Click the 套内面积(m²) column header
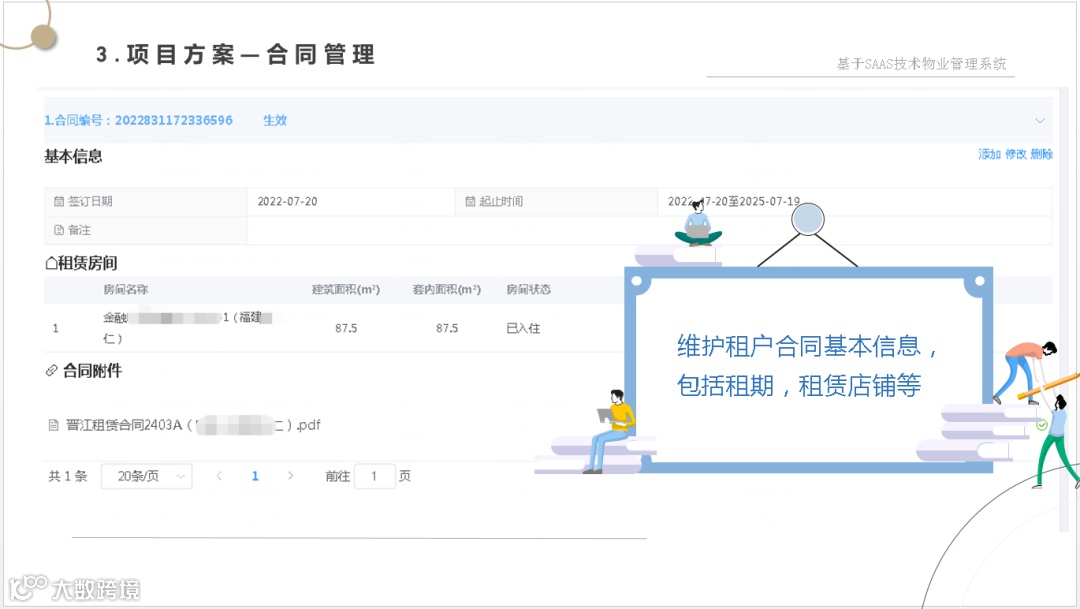 [446, 289]
